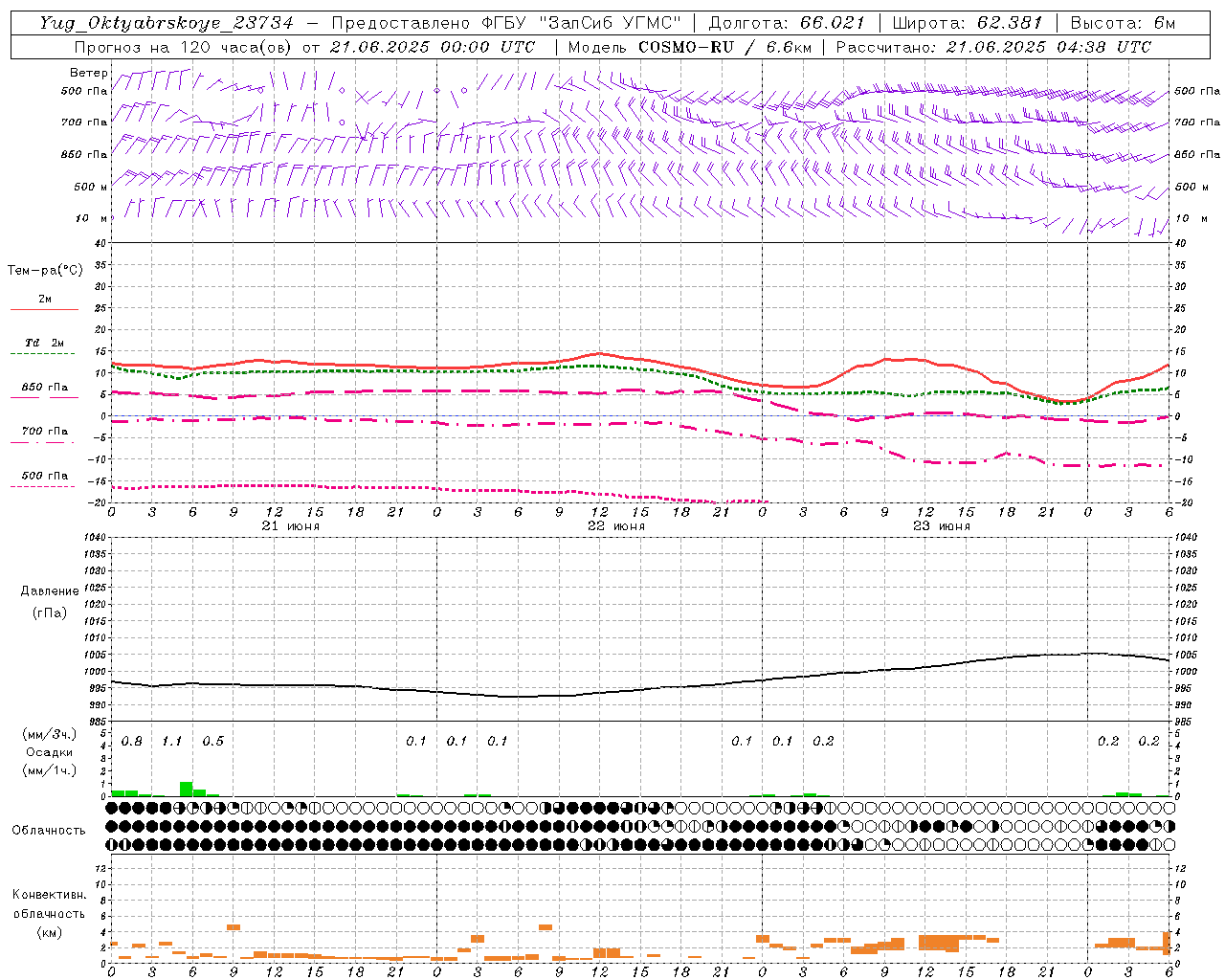
Task: Click the Рассчитано: 21.06.2025 04:38 UTC text
Action: click(993, 47)
